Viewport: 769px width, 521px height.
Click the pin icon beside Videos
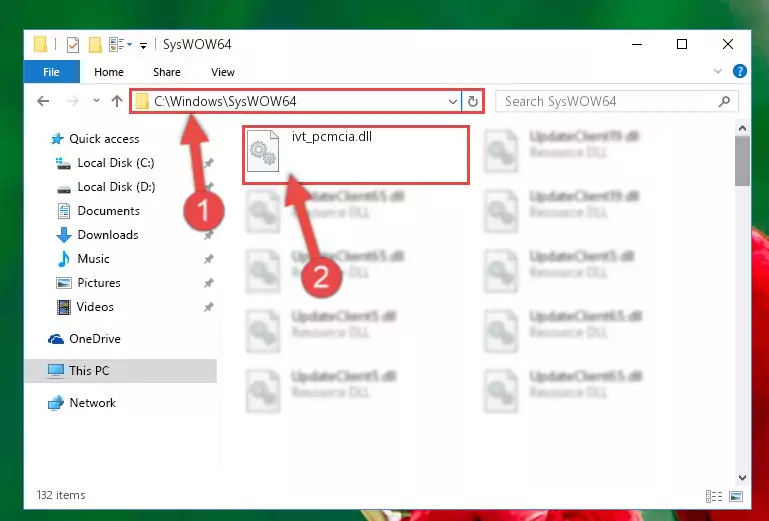pos(208,307)
